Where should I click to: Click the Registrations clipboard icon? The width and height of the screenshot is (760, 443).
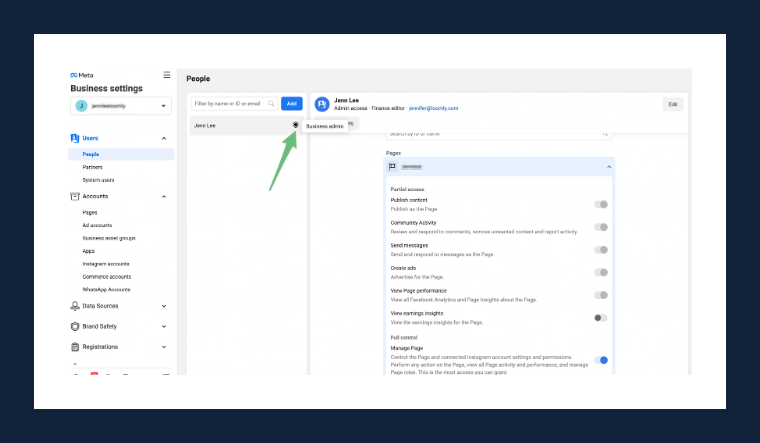(75, 347)
